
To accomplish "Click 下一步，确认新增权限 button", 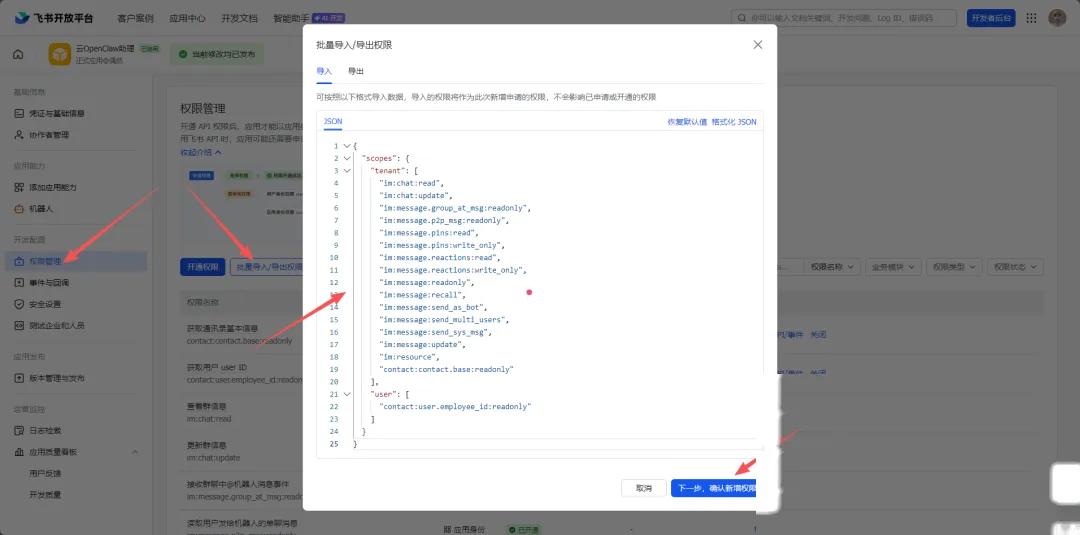I will pos(714,488).
